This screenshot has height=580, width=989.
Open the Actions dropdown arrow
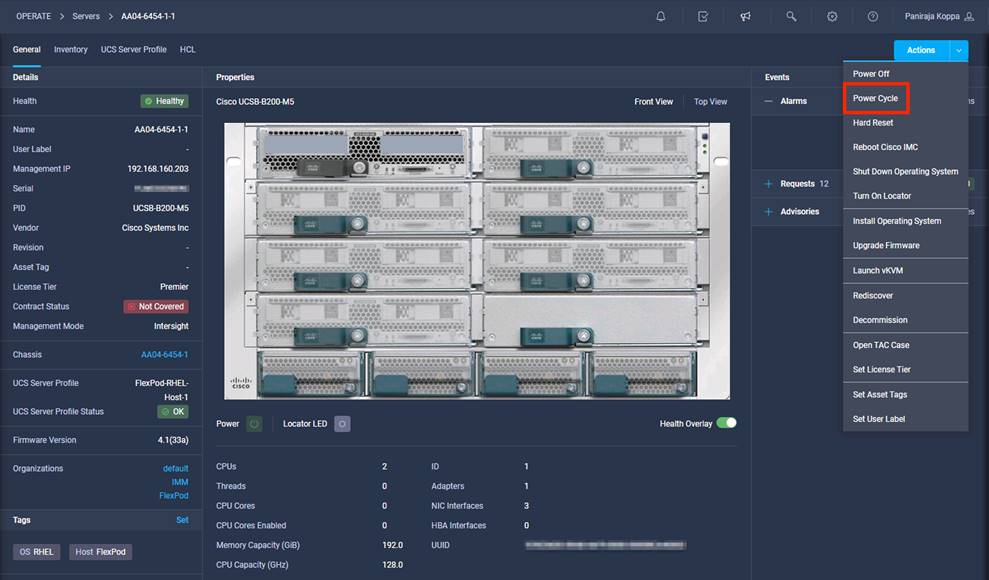[x=959, y=50]
